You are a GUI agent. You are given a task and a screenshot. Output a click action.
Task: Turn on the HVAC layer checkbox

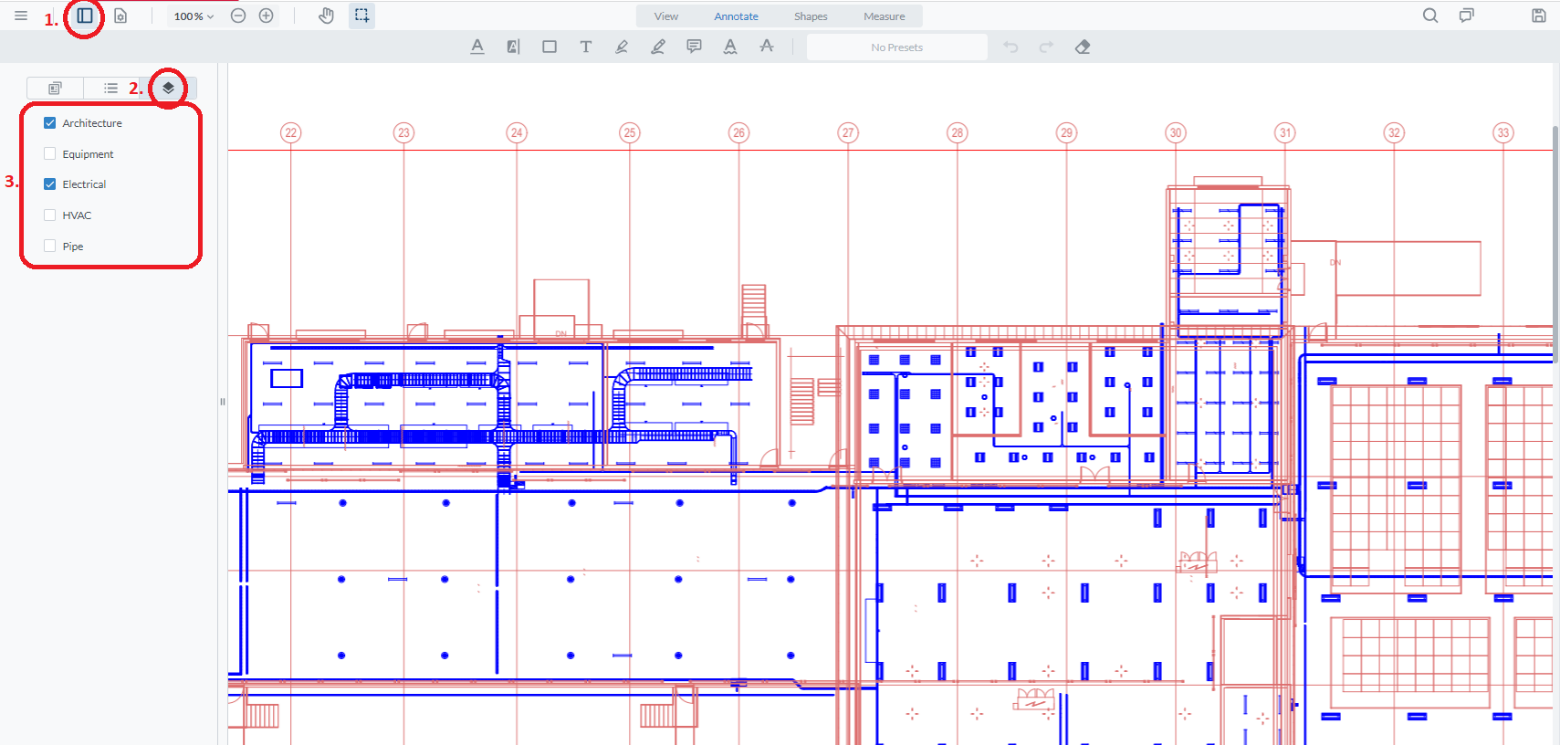pos(50,215)
